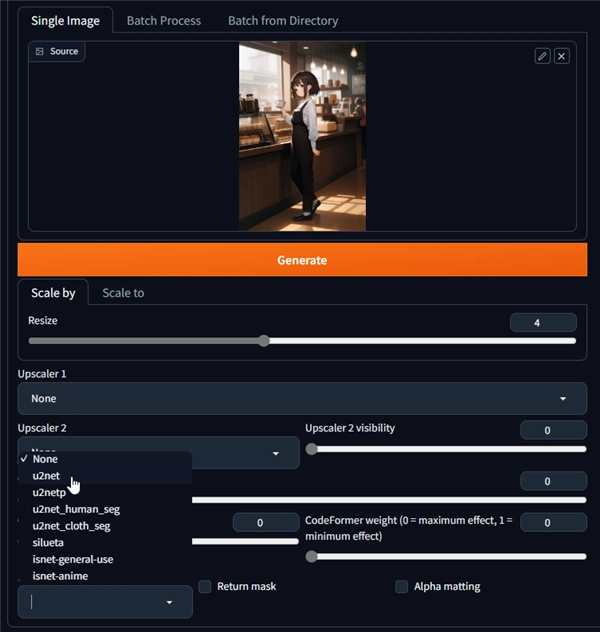
Task: Select silueta from the model list
Action: point(105,543)
